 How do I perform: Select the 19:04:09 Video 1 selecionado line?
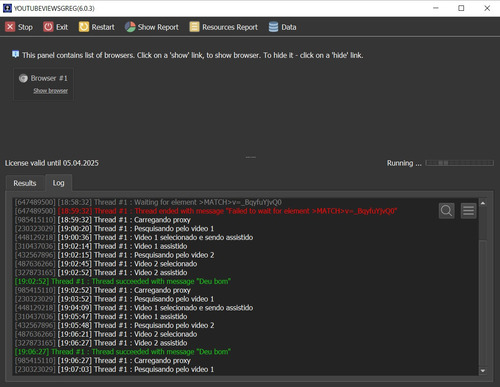(134, 308)
